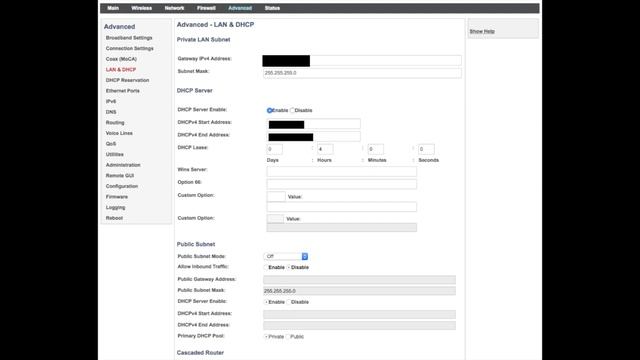The width and height of the screenshot is (640, 360).
Task: Open Configuration page
Action: click(122, 187)
